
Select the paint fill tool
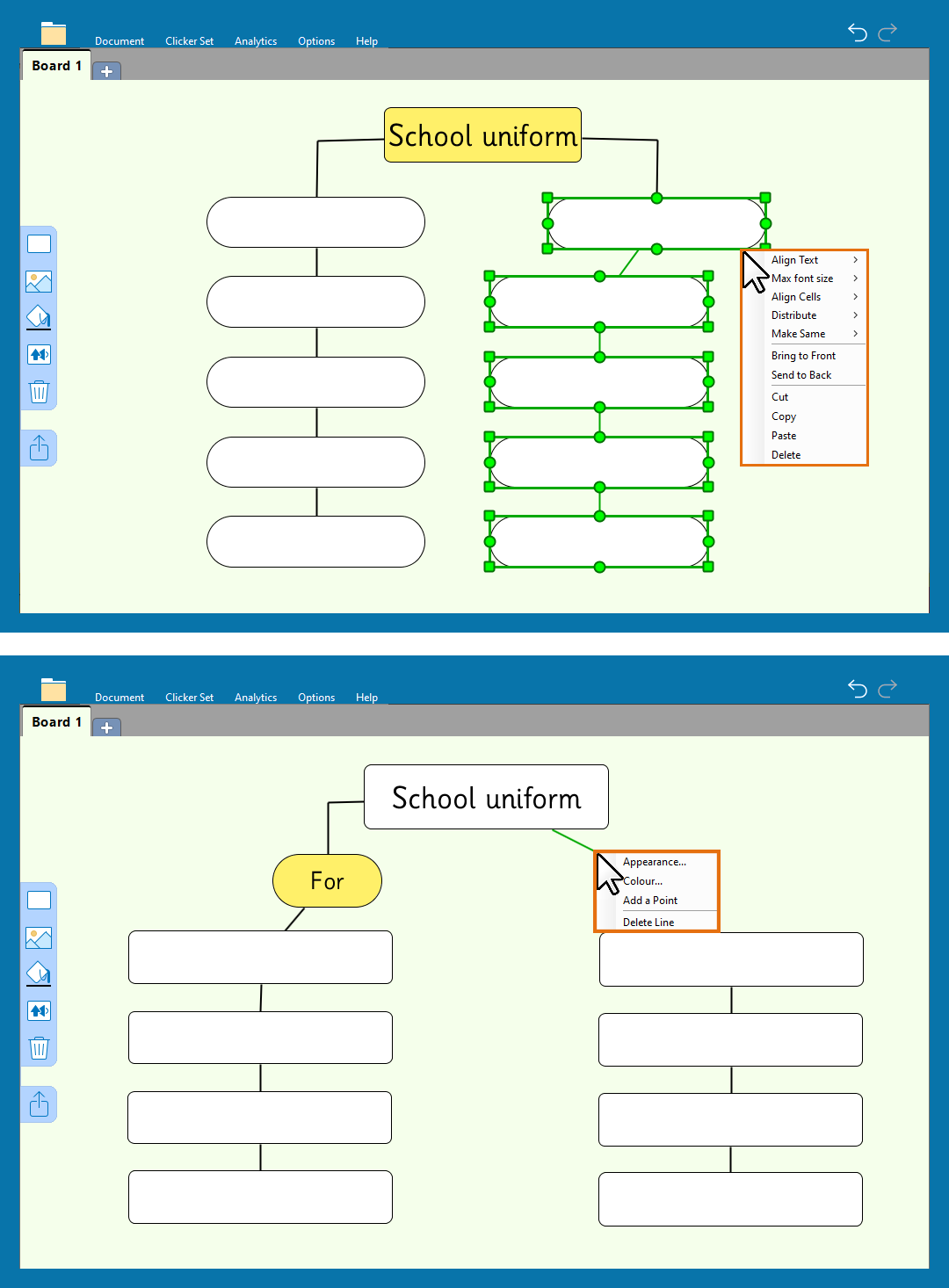pyautogui.click(x=39, y=317)
